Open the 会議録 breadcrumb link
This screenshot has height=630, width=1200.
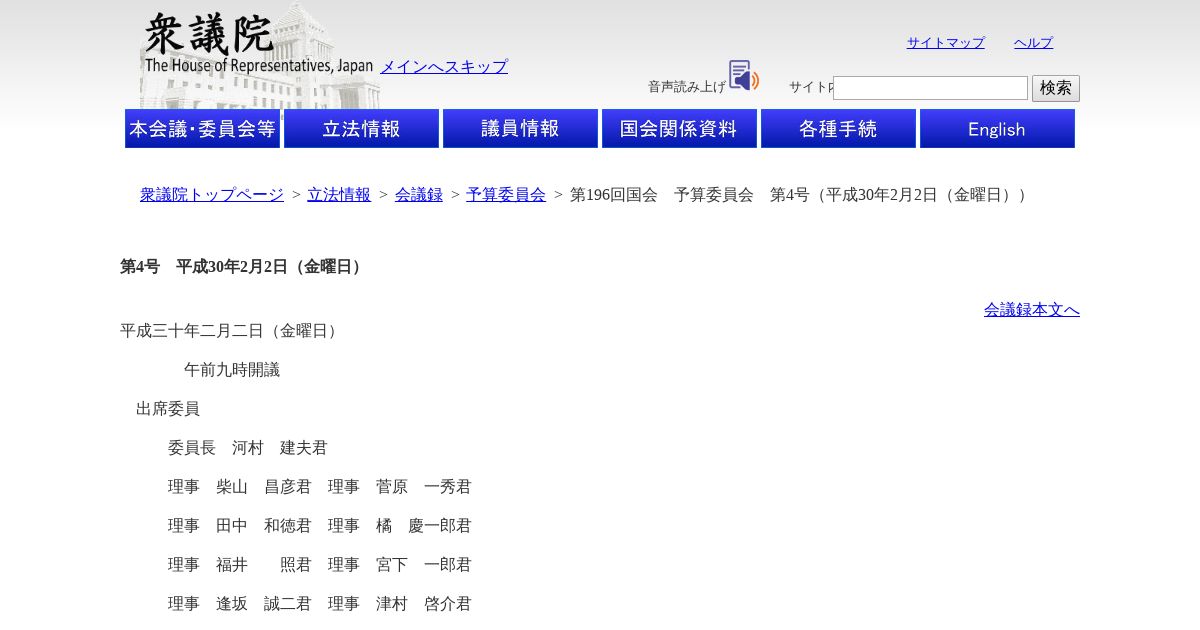(419, 195)
